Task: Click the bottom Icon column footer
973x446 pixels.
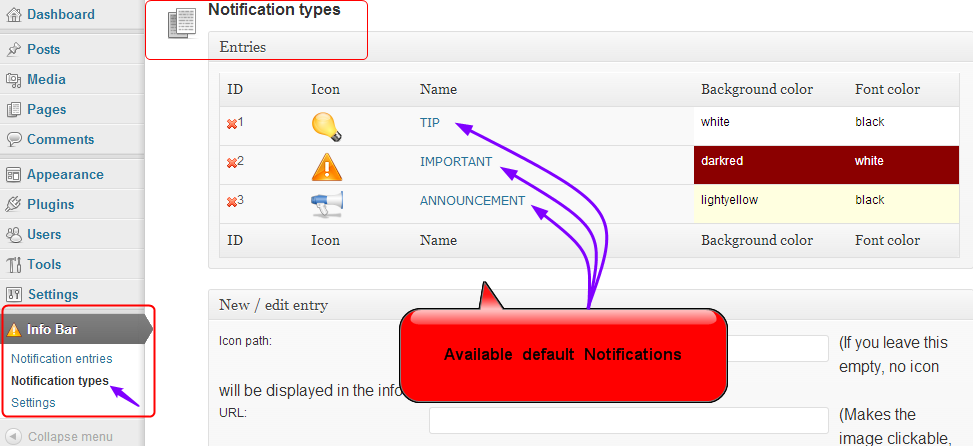Action: coord(325,240)
